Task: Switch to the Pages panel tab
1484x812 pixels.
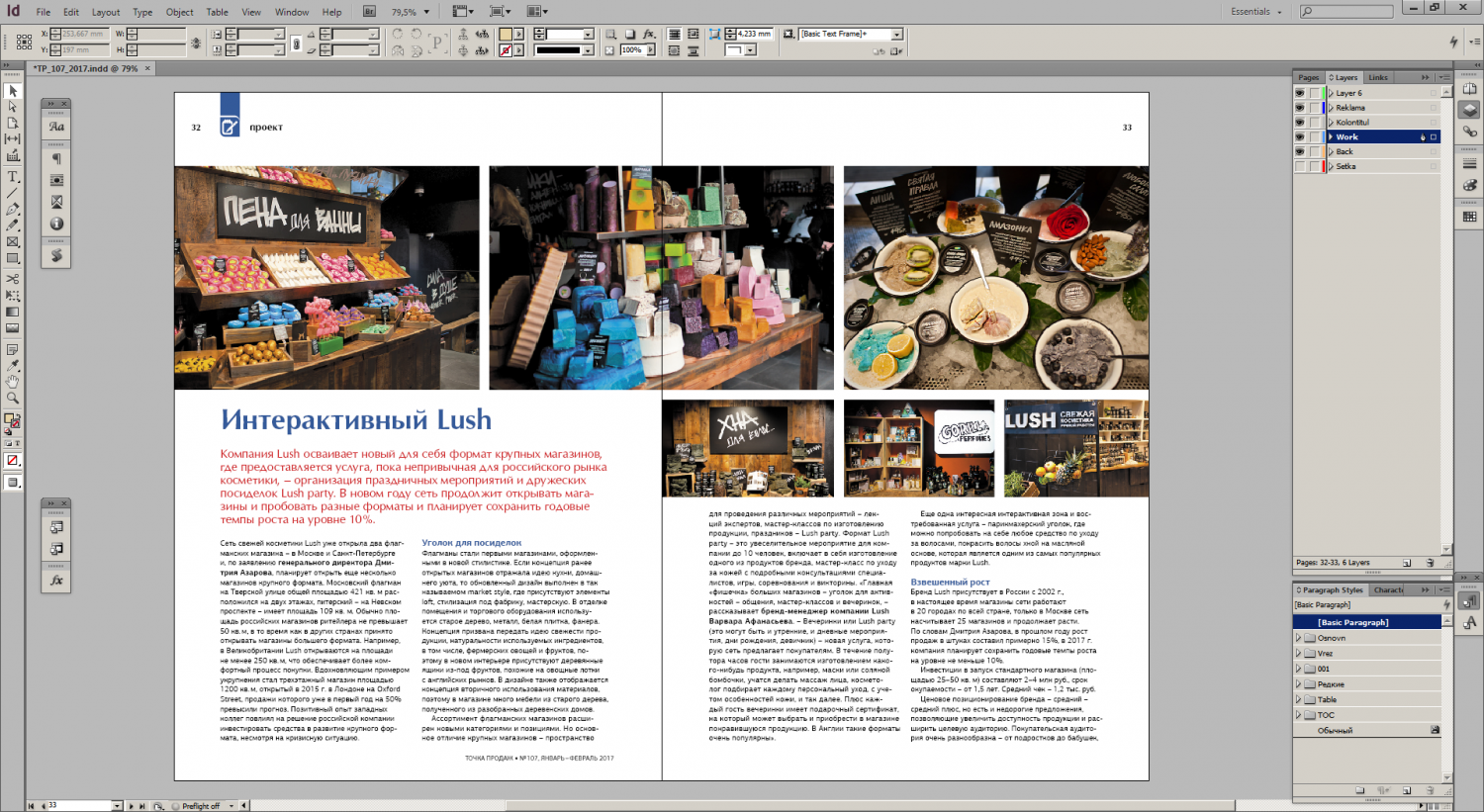Action: [x=1308, y=77]
